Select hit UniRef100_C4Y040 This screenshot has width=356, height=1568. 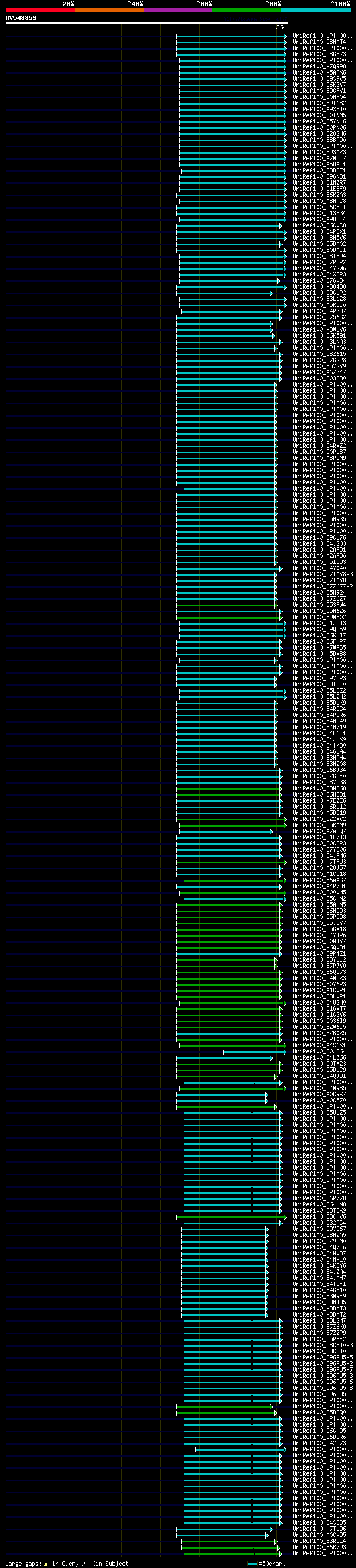click(x=319, y=568)
